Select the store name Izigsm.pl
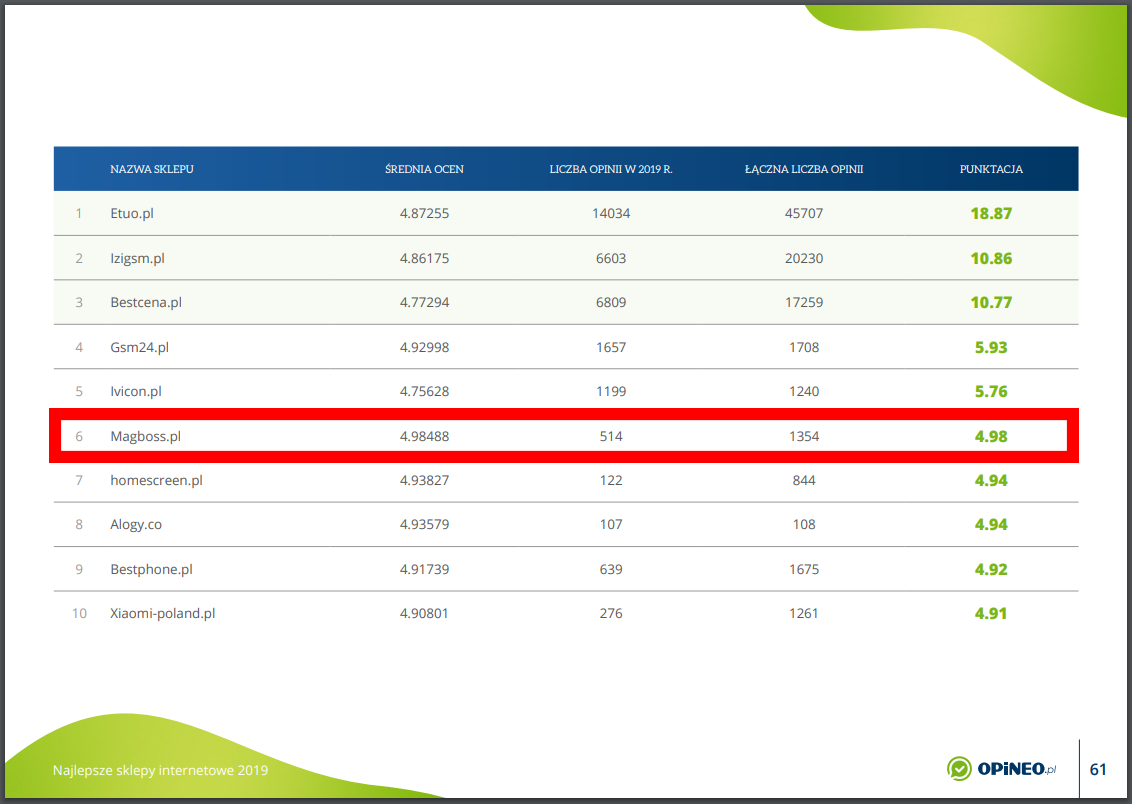Image resolution: width=1132 pixels, height=804 pixels. click(x=137, y=258)
